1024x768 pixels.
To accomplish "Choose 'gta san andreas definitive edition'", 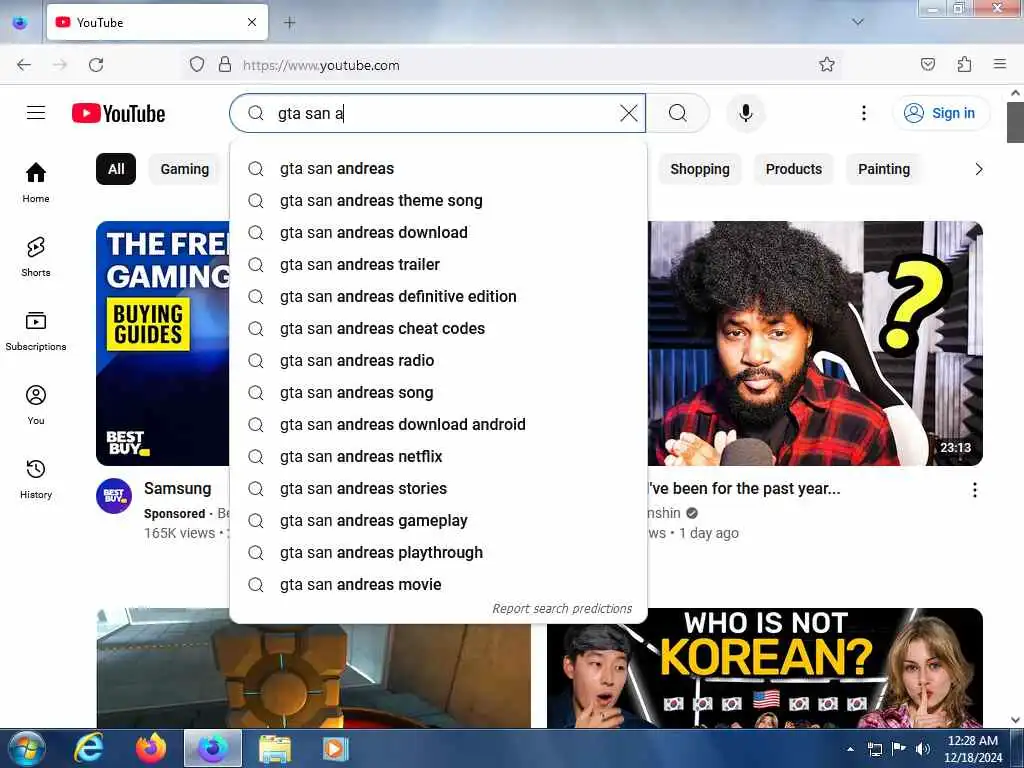I will [x=438, y=296].
